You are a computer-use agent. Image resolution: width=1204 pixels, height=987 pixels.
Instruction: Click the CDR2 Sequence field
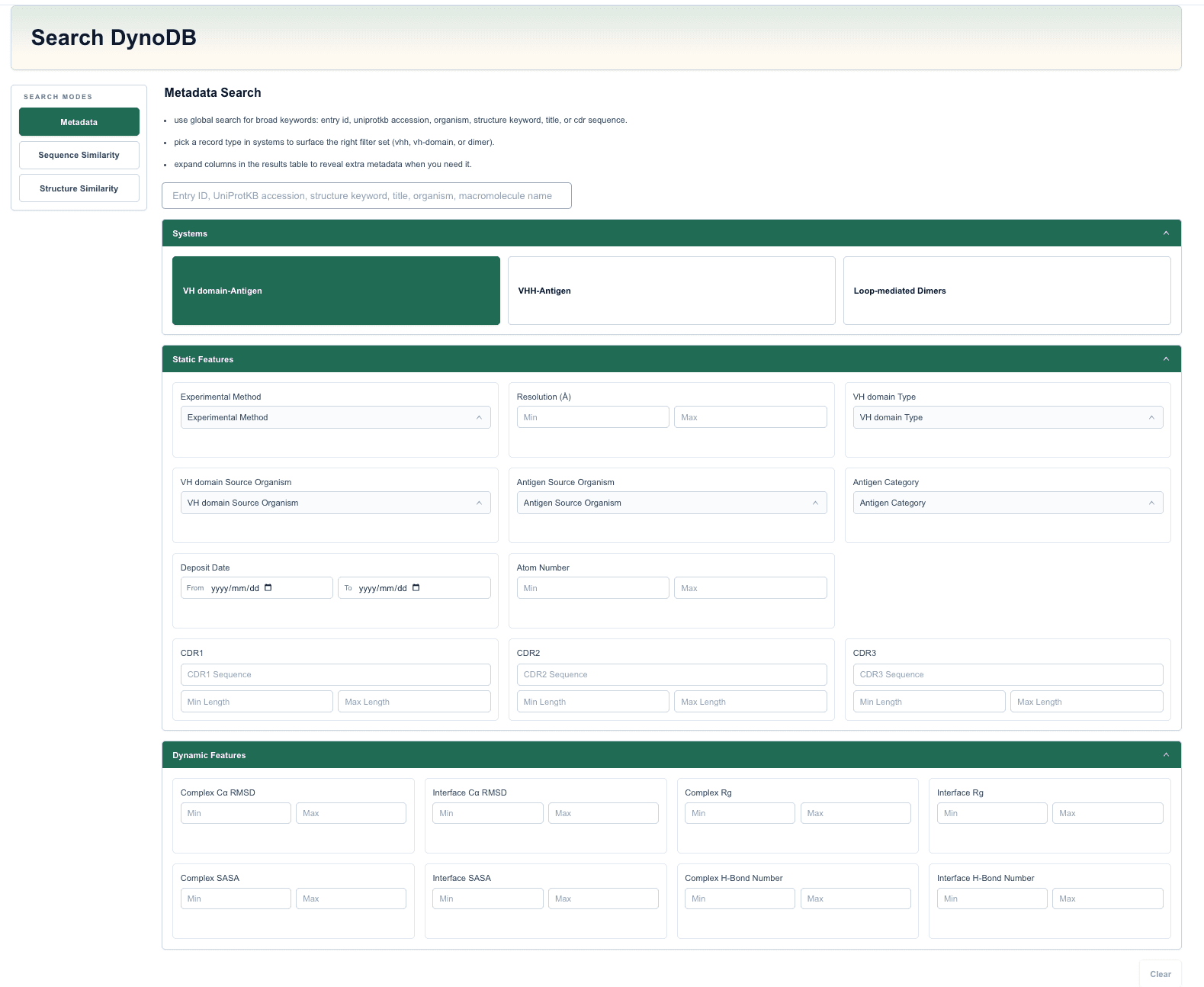672,674
